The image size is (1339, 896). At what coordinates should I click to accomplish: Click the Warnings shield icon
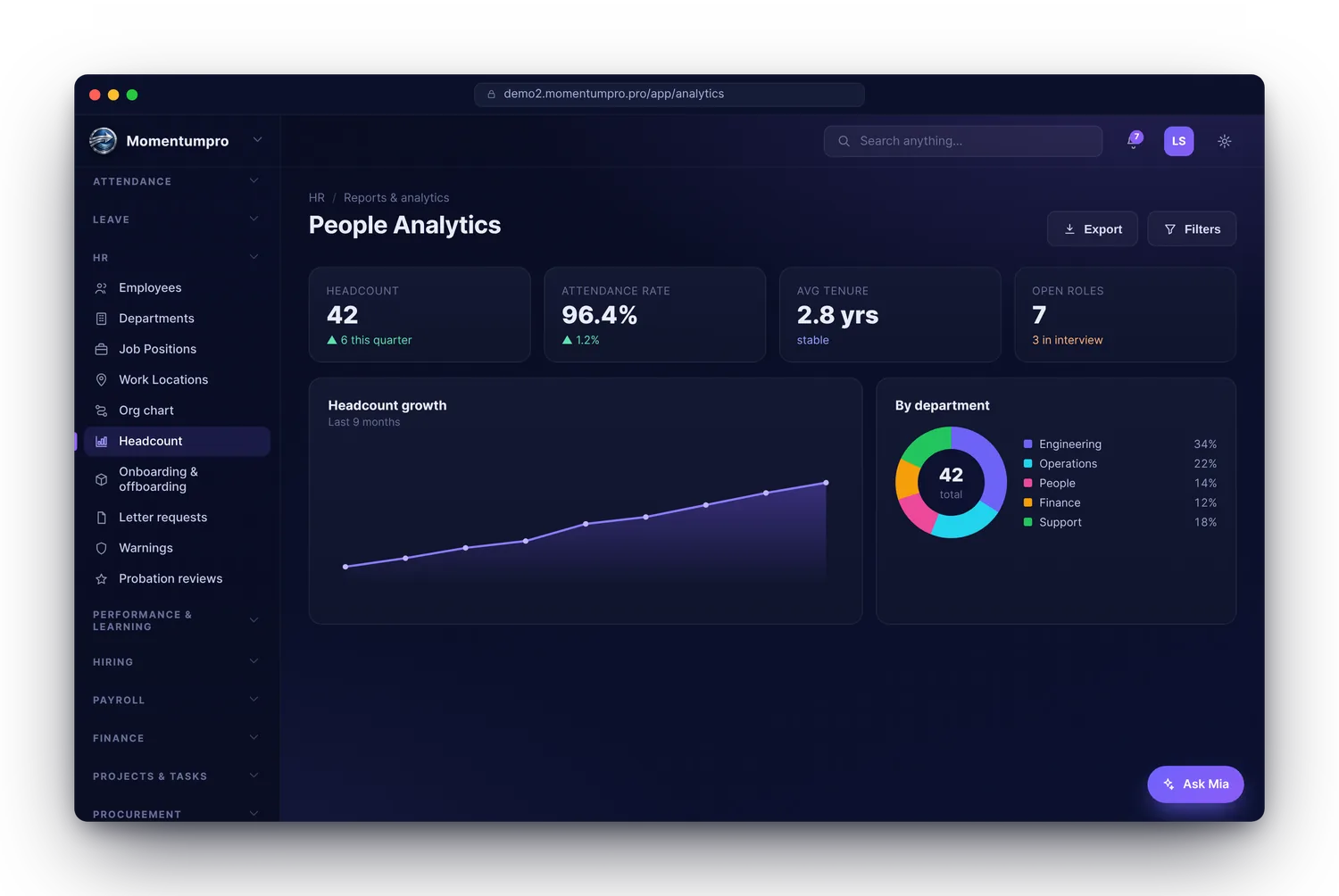tap(101, 548)
